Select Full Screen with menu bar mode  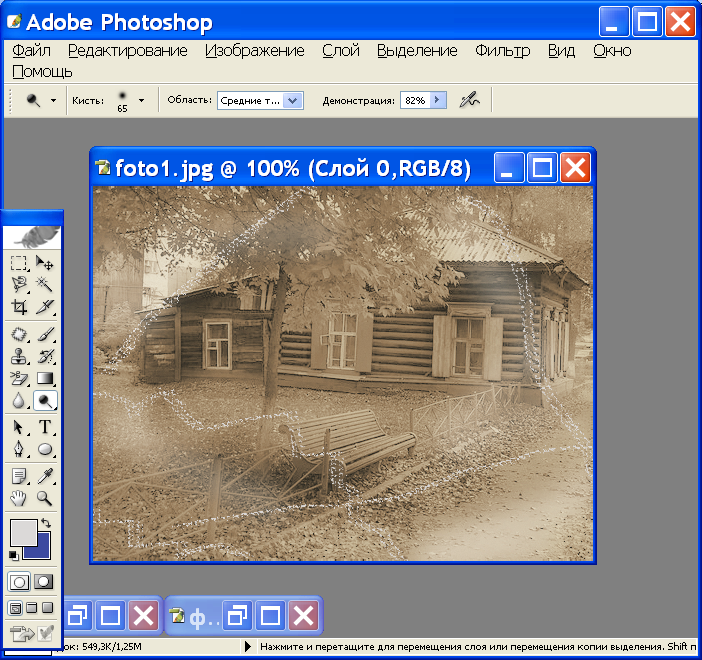tap(31, 608)
